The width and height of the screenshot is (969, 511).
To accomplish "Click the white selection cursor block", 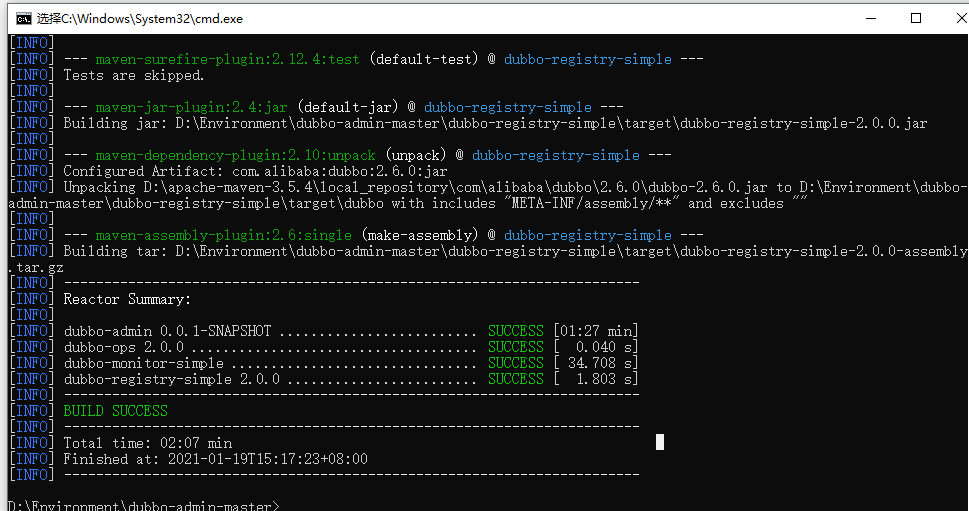I will (660, 442).
